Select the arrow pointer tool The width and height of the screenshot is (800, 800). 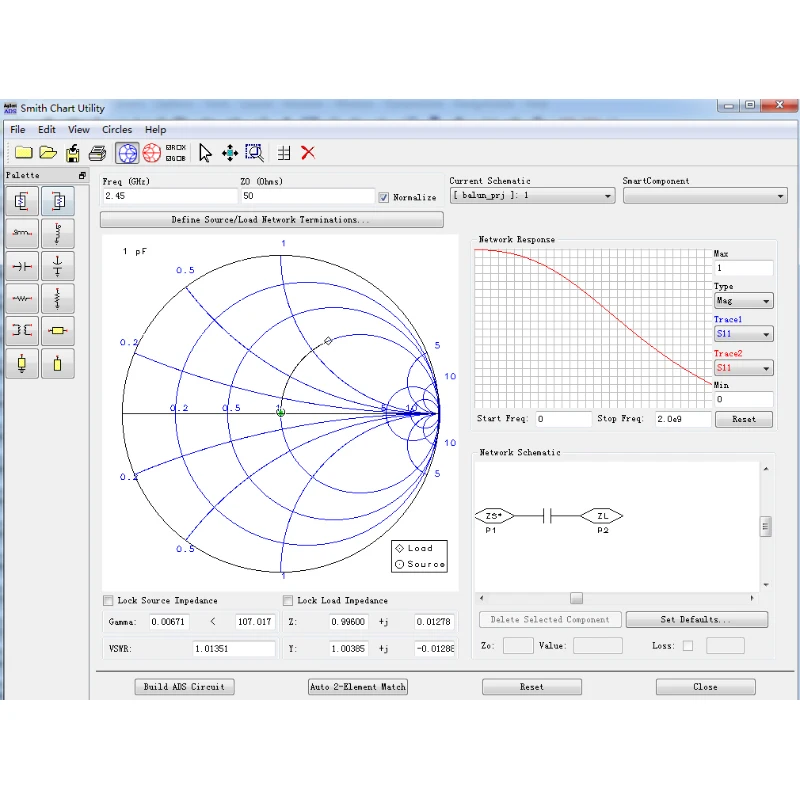[205, 153]
